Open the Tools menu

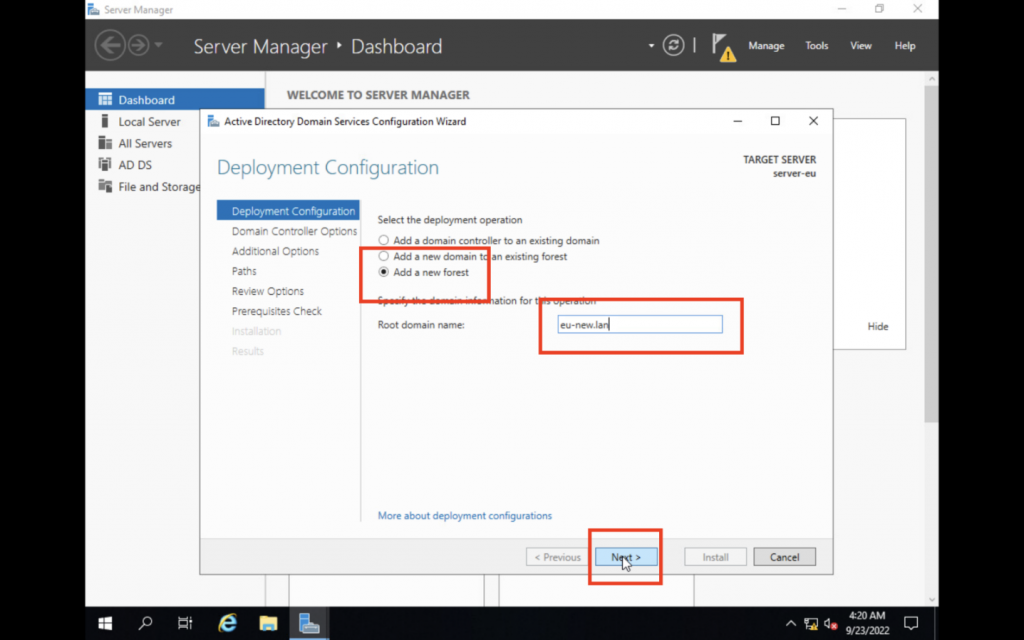[x=817, y=46]
